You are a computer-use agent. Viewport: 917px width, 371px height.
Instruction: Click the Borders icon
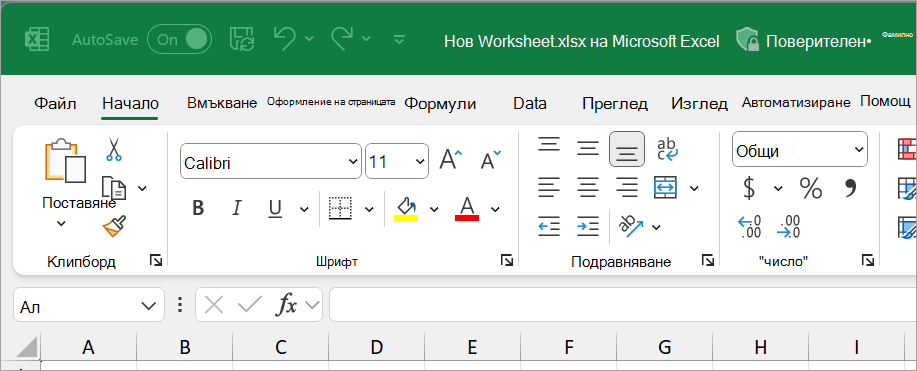(340, 208)
